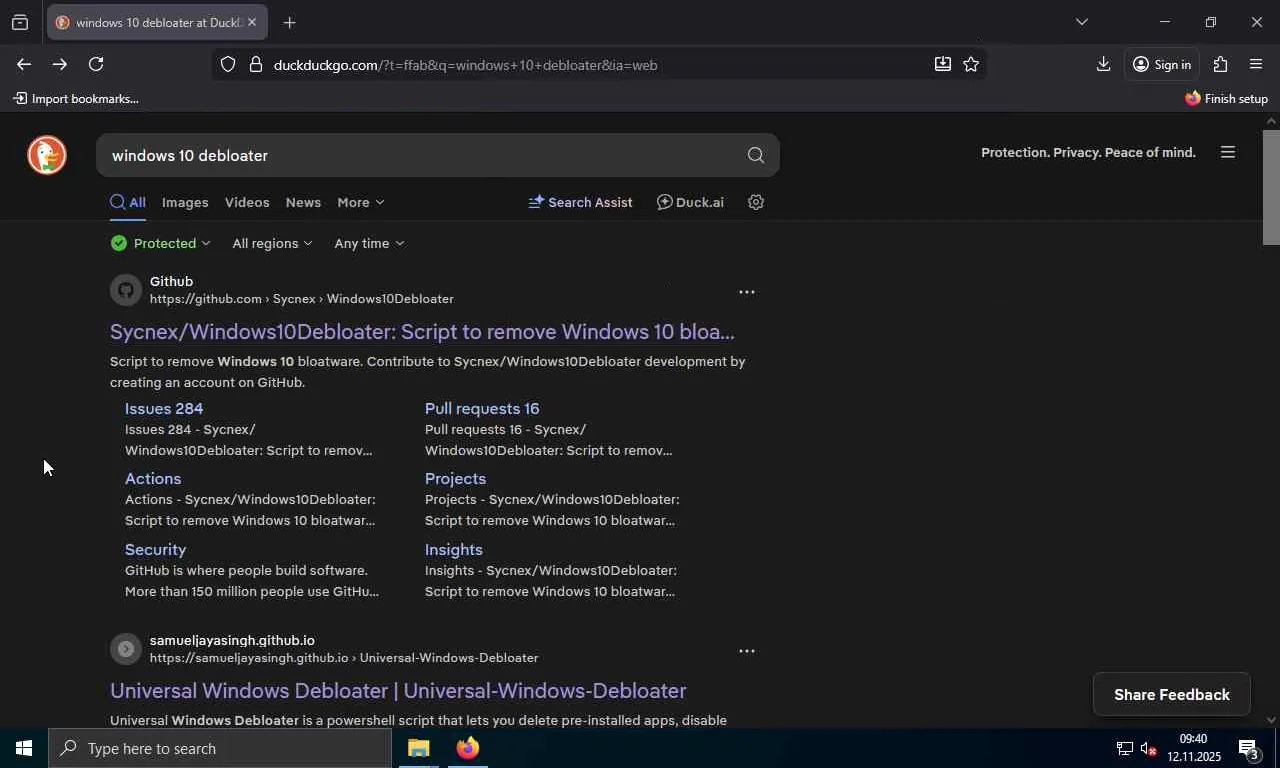
Task: Click the Sign in button
Action: pyautogui.click(x=1162, y=64)
